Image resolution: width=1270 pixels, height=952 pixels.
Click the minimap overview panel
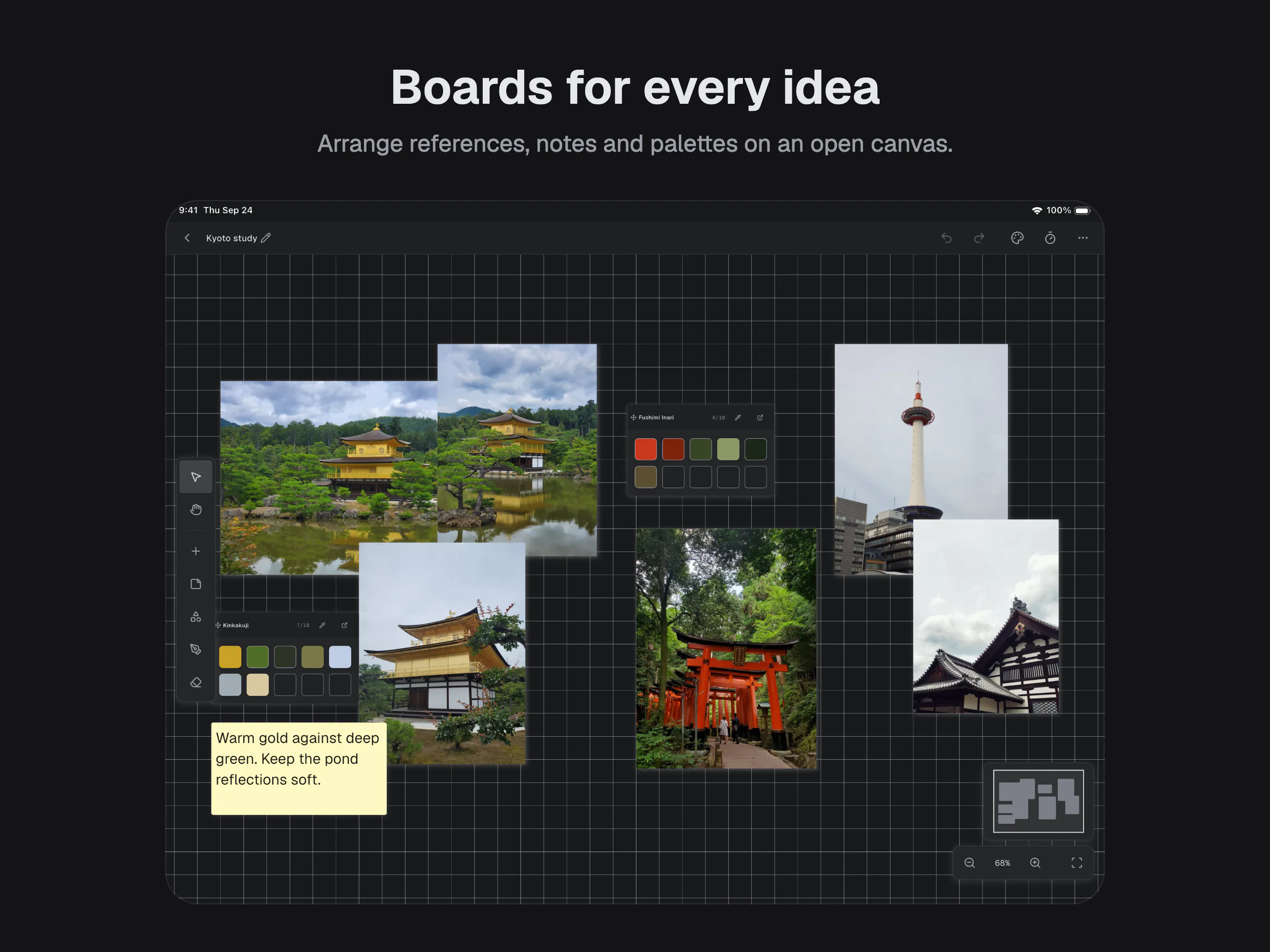pyautogui.click(x=1039, y=801)
